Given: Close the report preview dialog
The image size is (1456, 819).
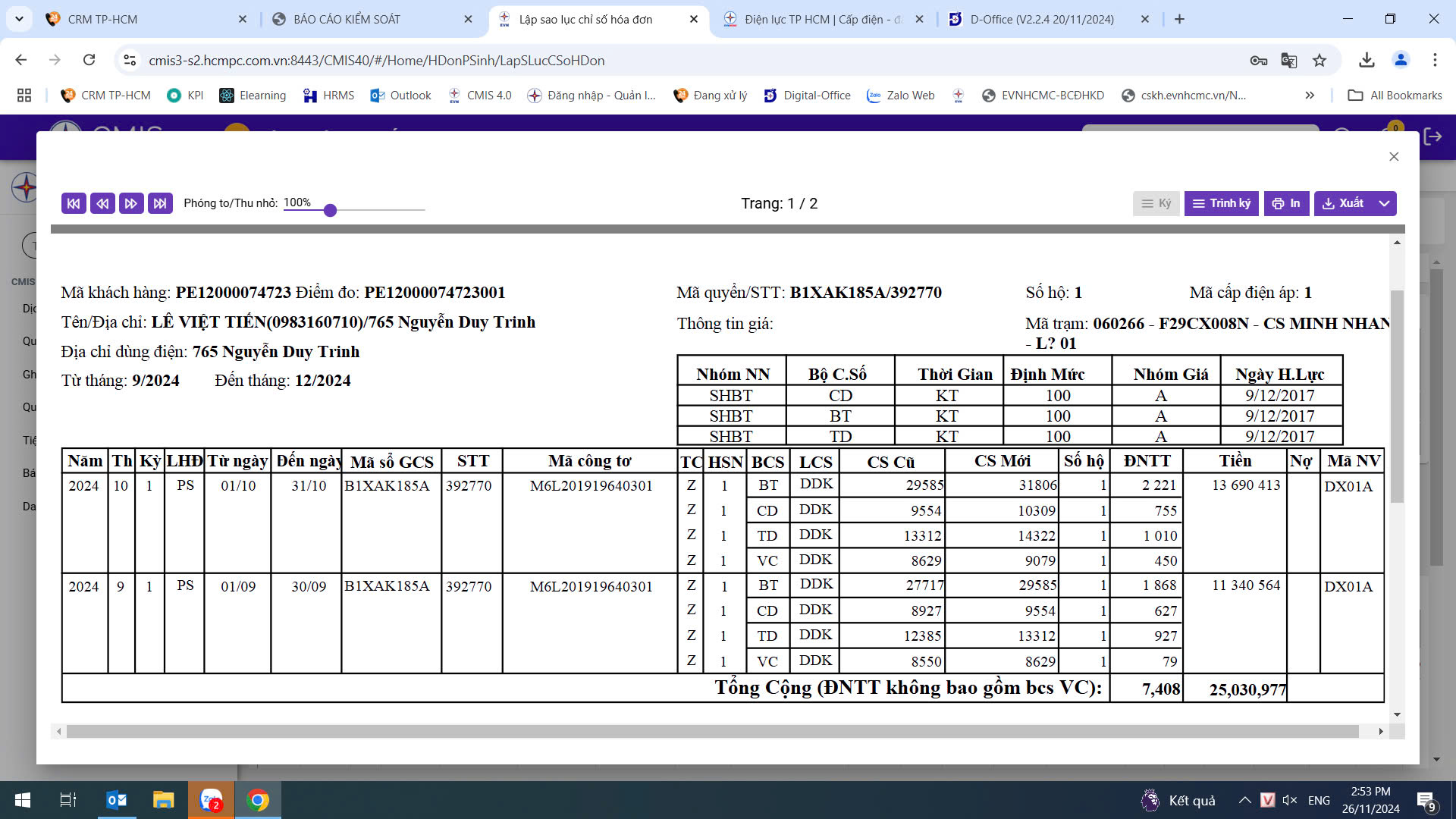Looking at the screenshot, I should point(1394,156).
